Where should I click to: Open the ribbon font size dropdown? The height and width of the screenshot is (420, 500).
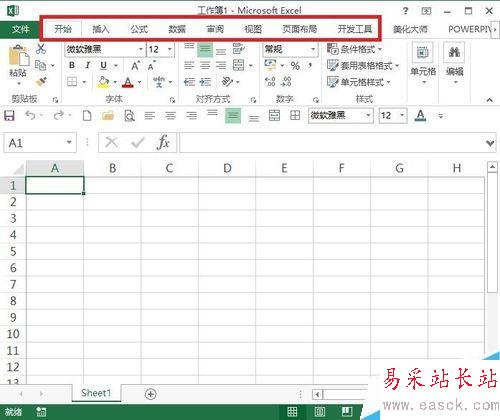point(169,49)
